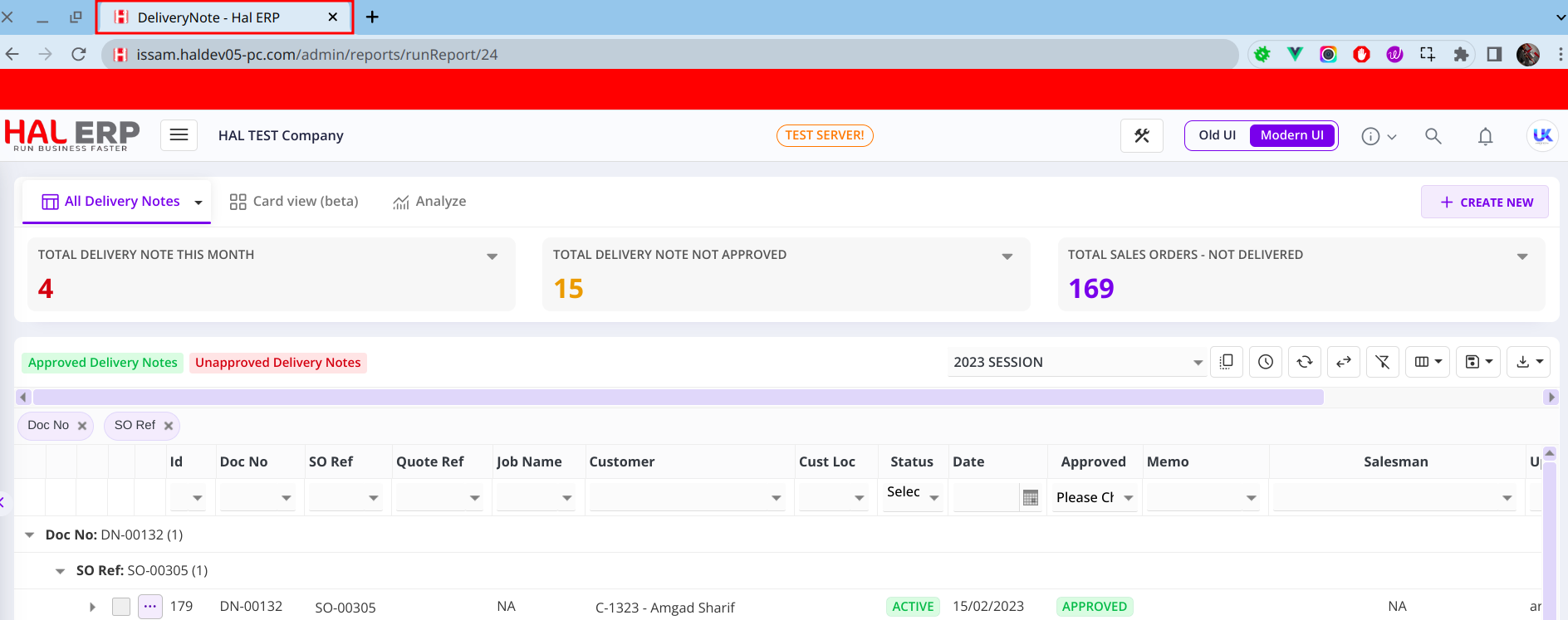The width and height of the screenshot is (1568, 620).
Task: Switch to Old UI mode
Action: click(1217, 135)
